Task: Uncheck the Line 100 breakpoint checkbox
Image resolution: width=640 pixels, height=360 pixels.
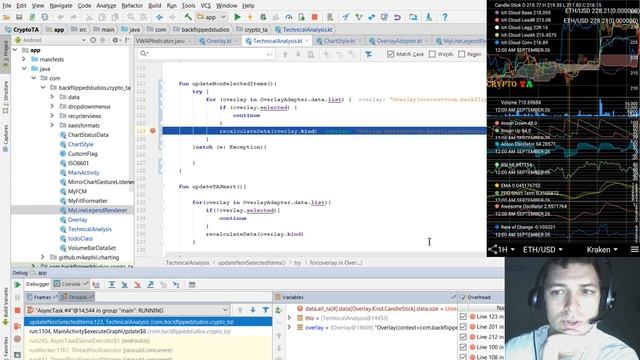Action: (463, 347)
